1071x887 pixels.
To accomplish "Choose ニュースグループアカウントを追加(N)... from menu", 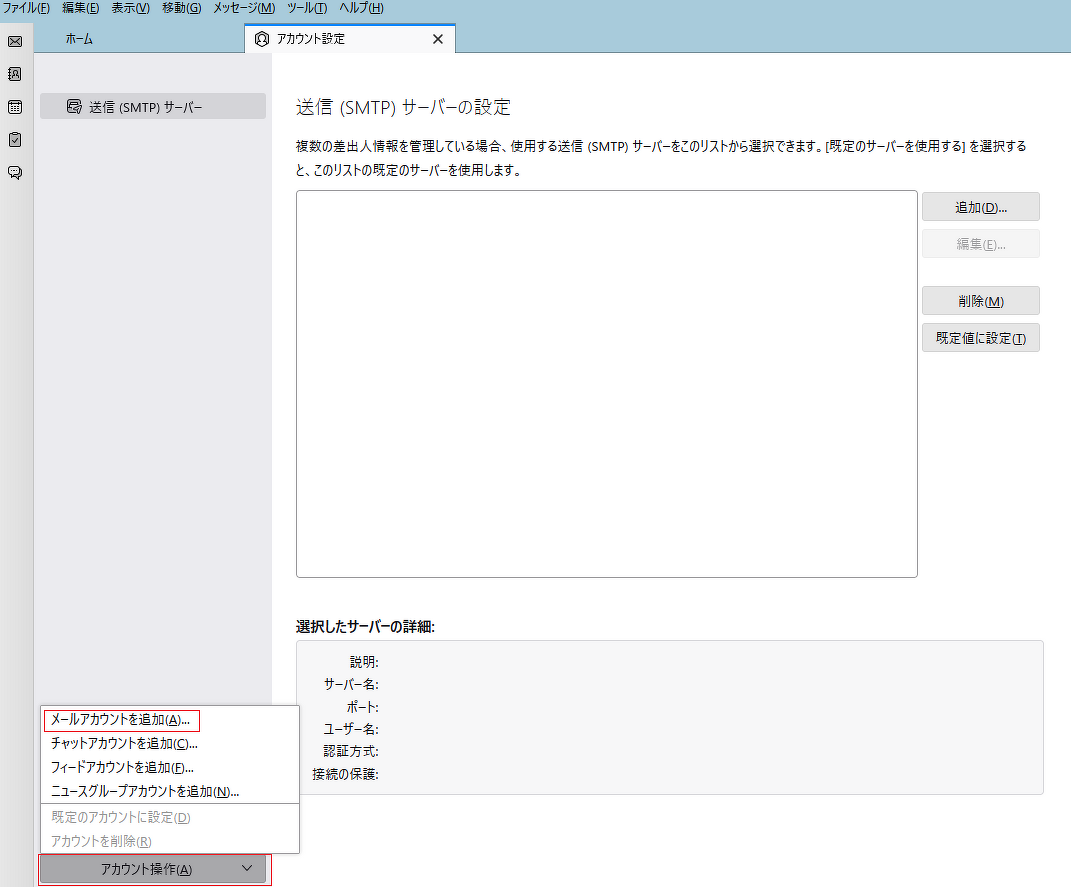I will click(x=145, y=792).
